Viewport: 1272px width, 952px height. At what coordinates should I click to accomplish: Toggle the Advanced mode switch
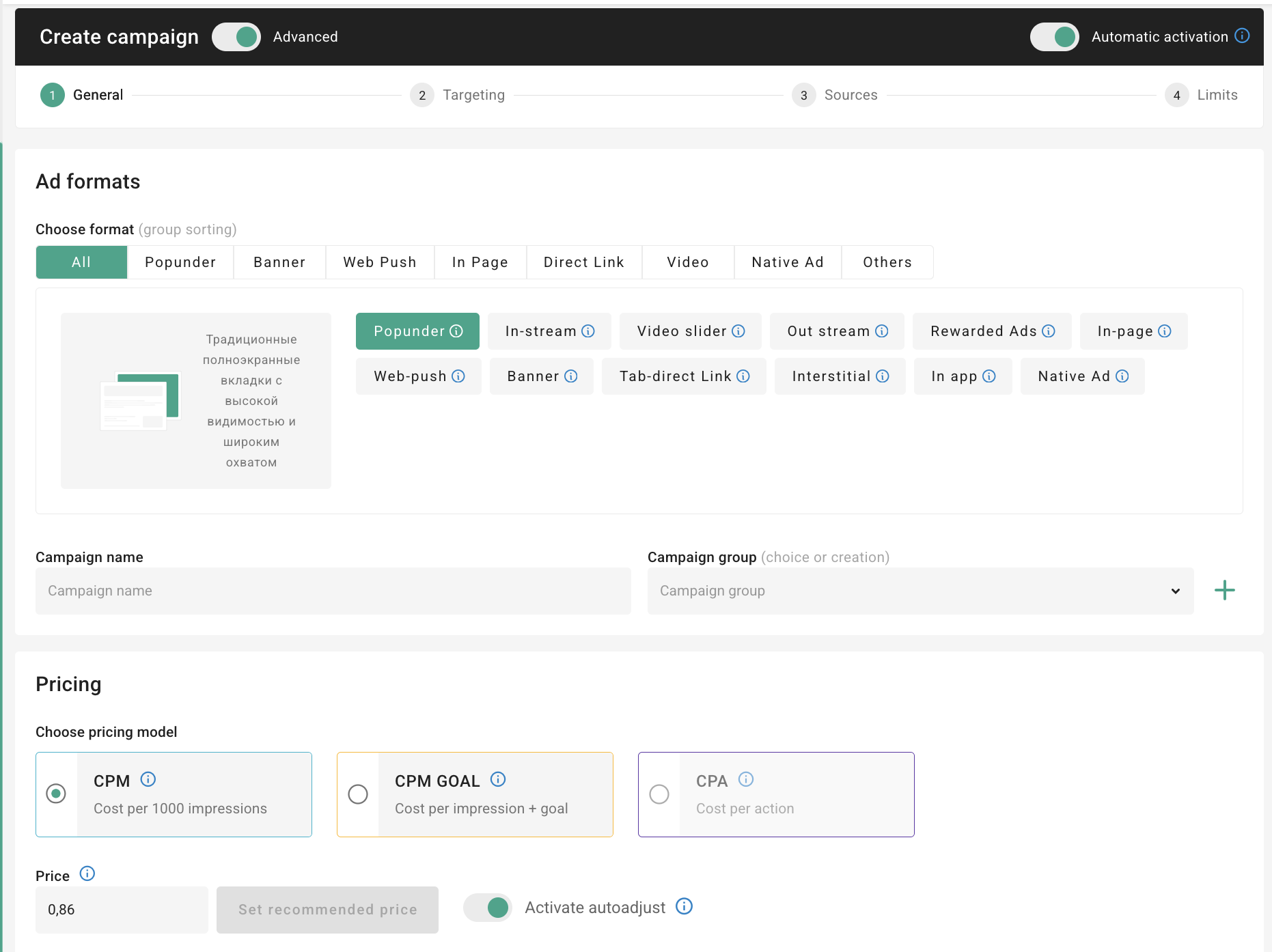coord(236,37)
